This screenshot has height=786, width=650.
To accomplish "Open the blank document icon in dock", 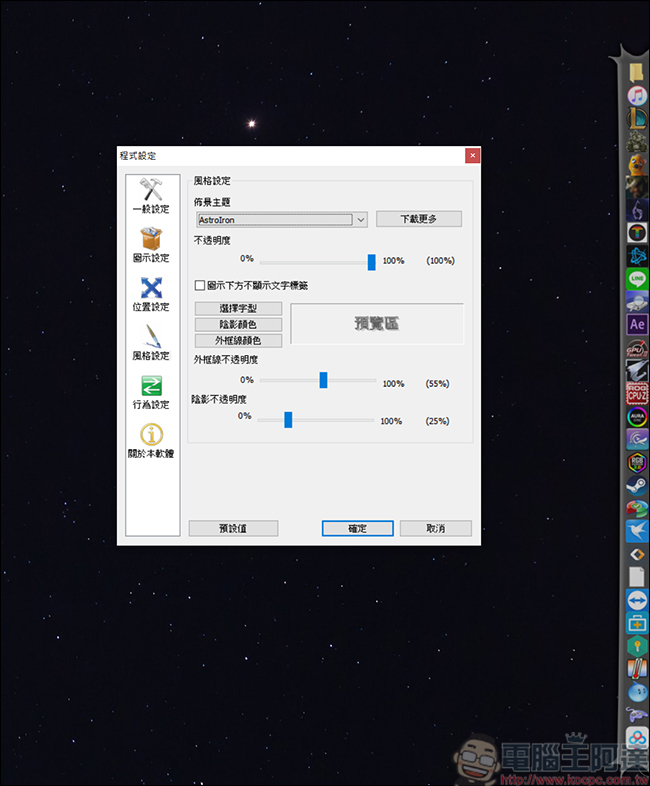I will 636,577.
